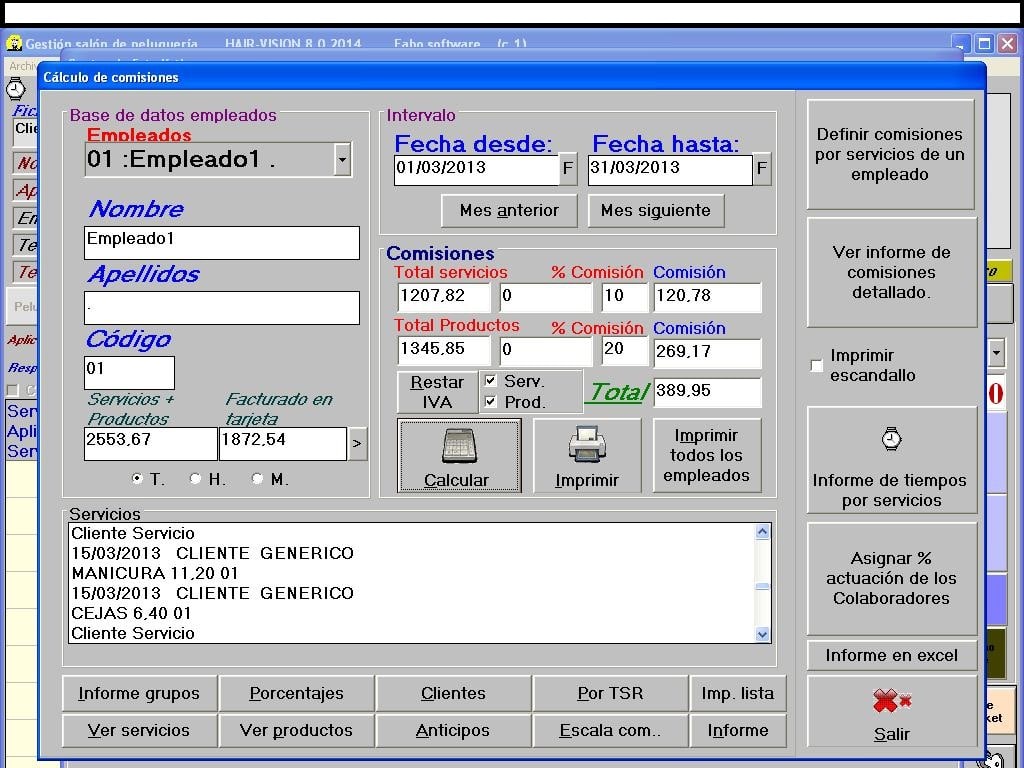This screenshot has width=1024, height=768.
Task: Click the F calendar button for Fecha hasta
Action: tap(762, 169)
